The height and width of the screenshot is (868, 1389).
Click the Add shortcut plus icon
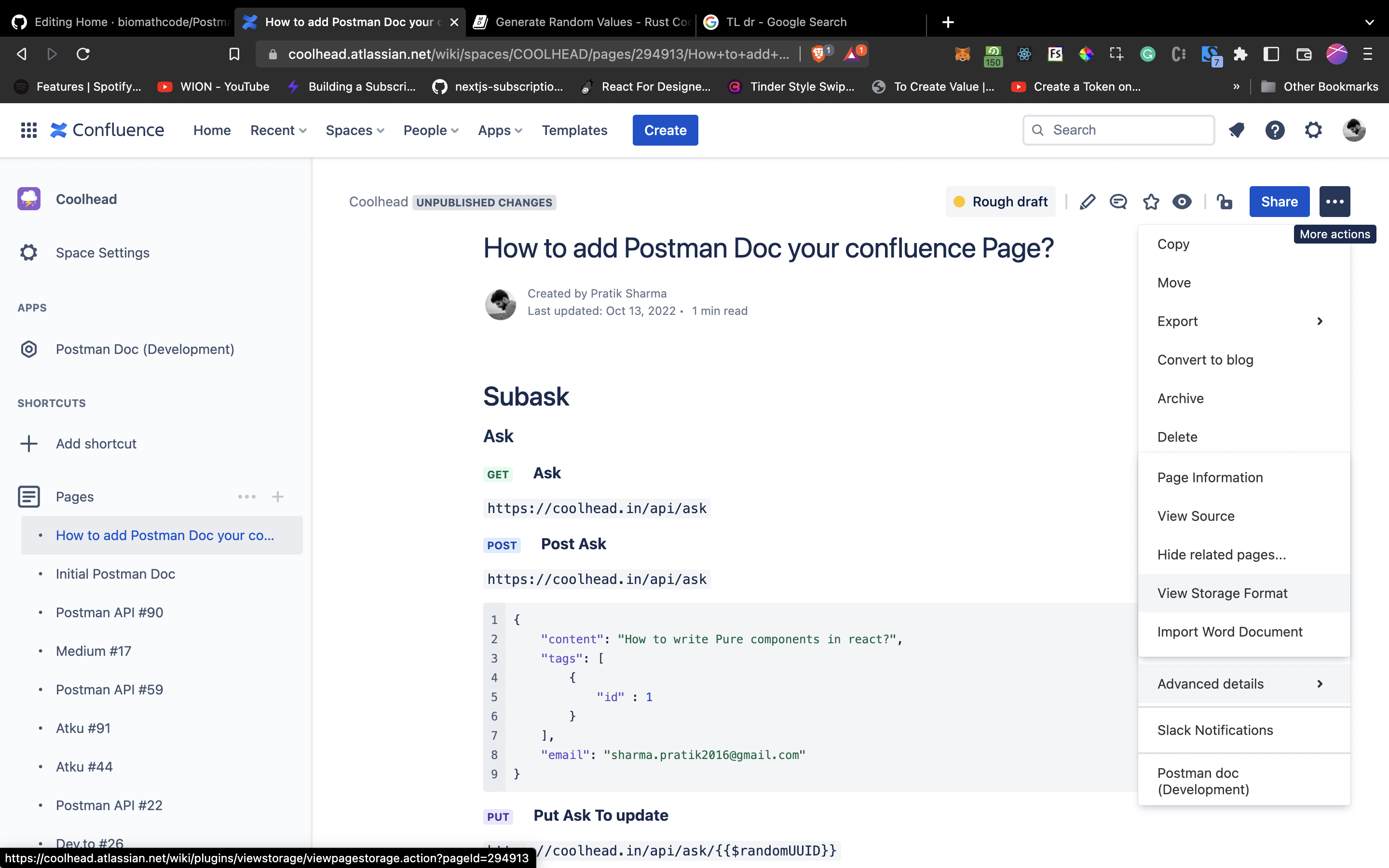click(x=29, y=444)
